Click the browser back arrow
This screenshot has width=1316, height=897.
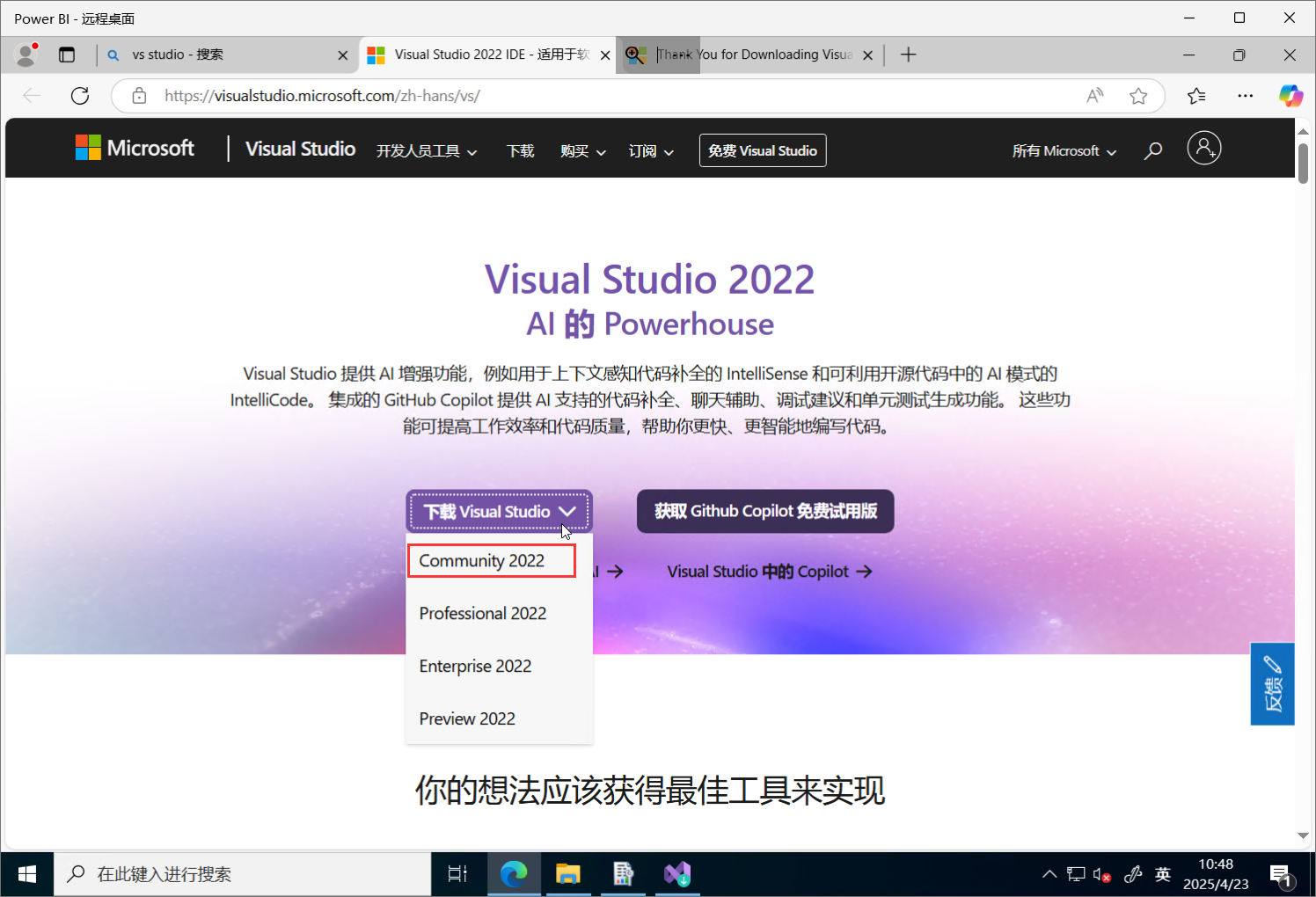point(32,96)
